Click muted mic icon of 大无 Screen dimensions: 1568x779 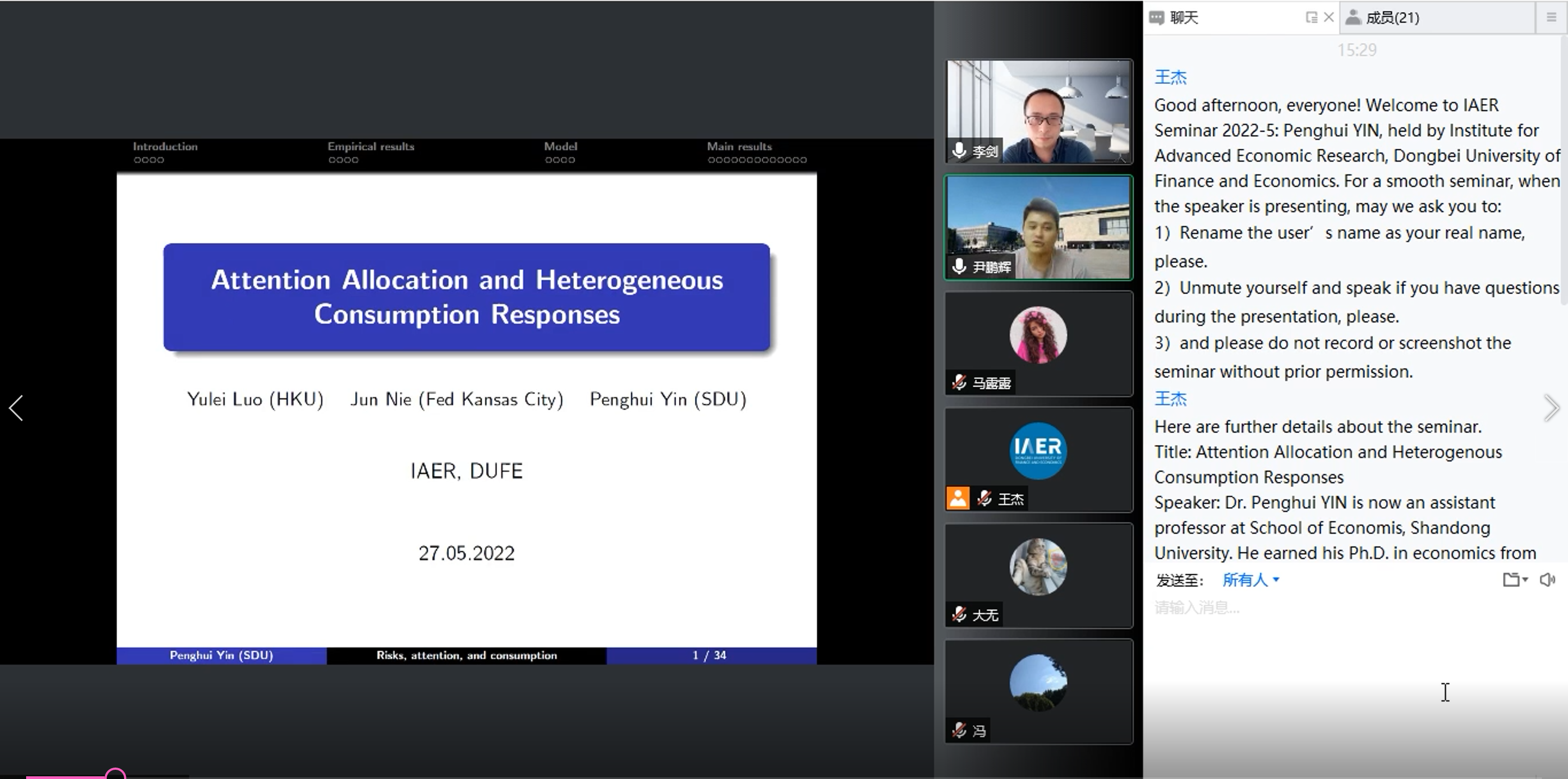pos(959,614)
